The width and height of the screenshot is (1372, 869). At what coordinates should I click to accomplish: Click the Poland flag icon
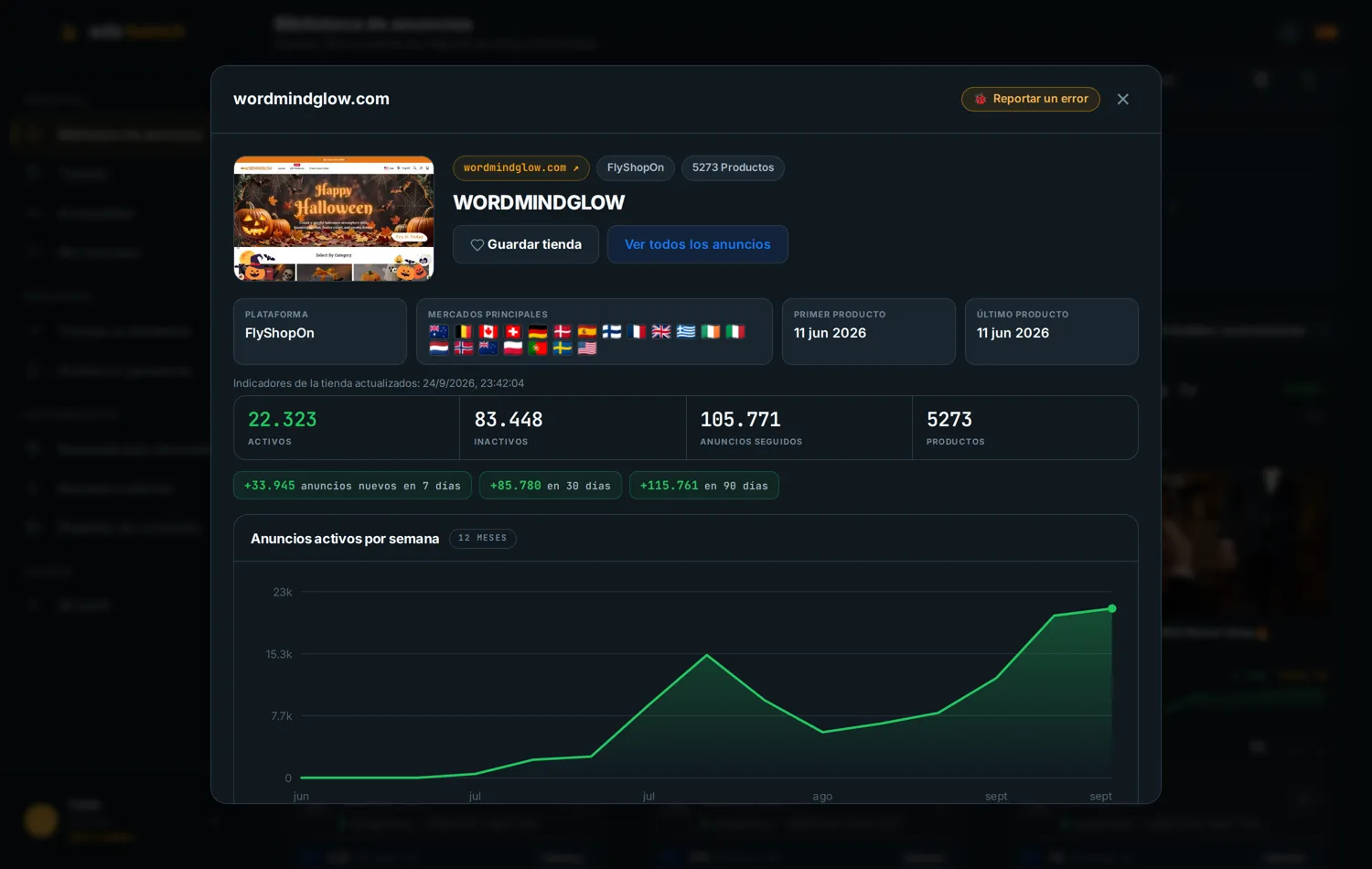pos(513,349)
